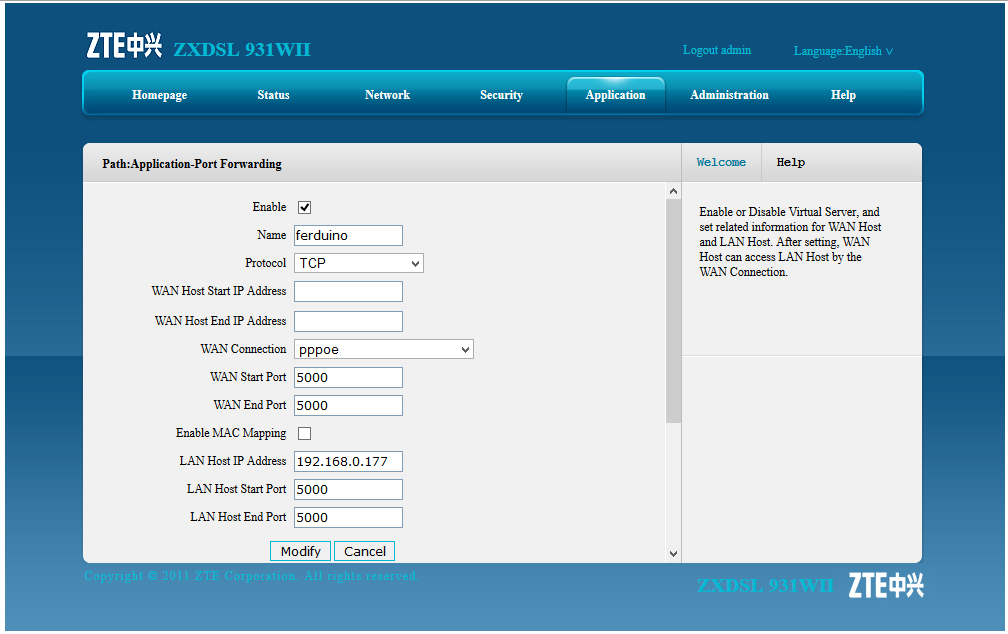
Task: Click the ZTE logo in header
Action: pos(123,46)
